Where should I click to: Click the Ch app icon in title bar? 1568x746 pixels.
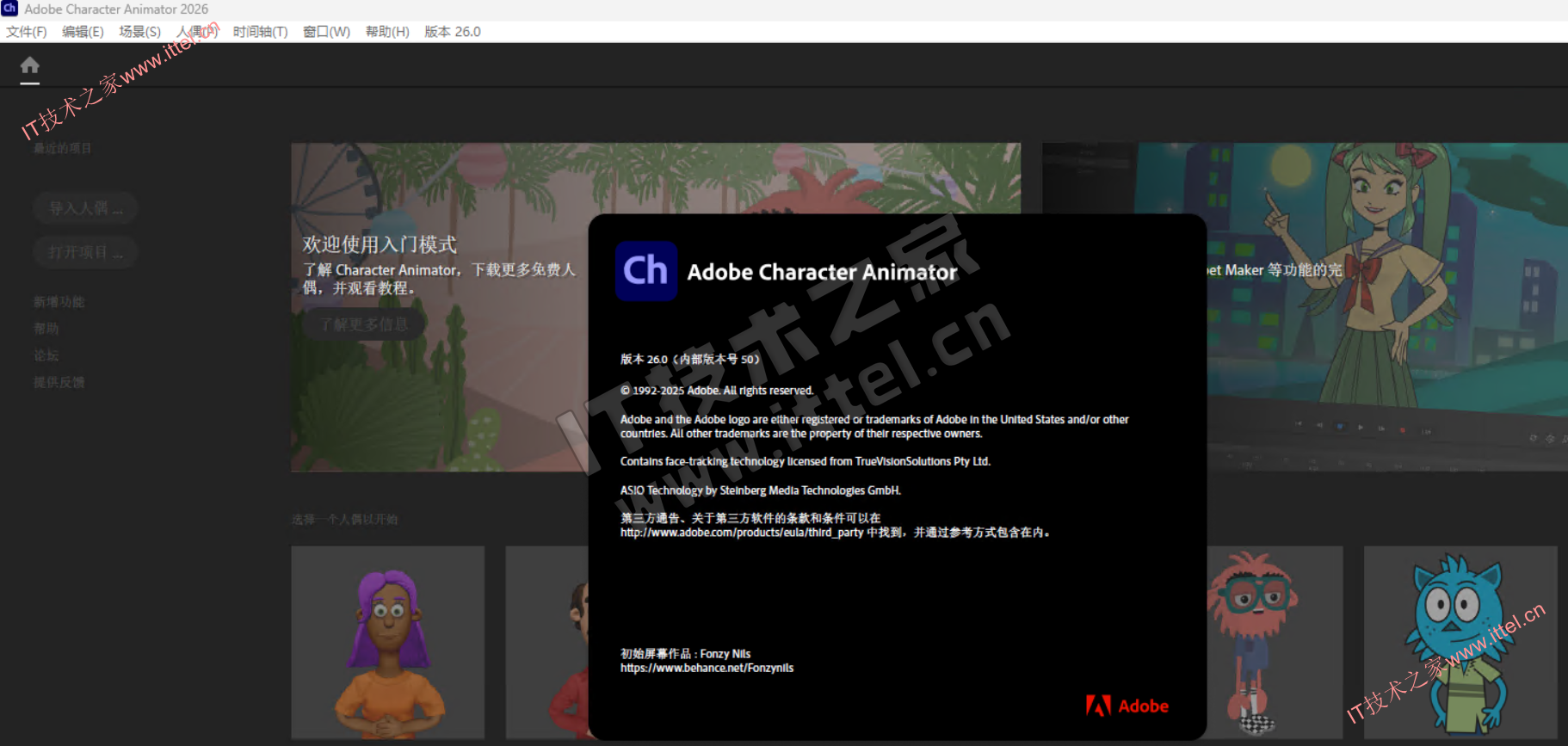click(9, 9)
